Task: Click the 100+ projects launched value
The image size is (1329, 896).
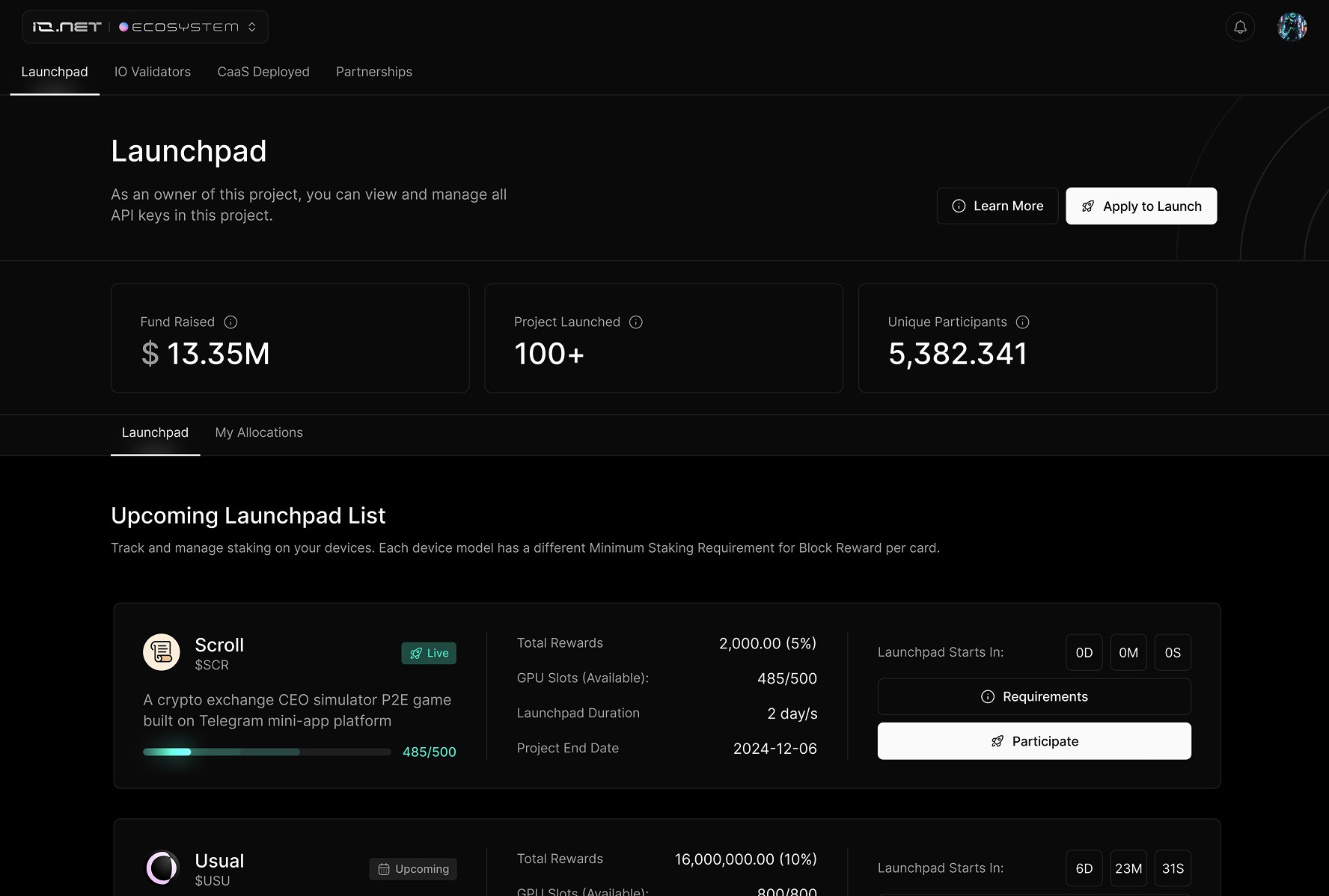Action: point(549,354)
